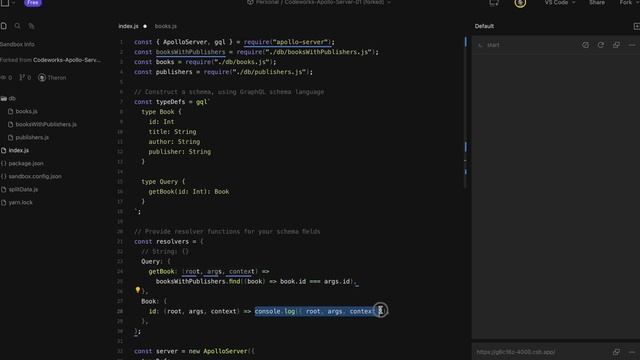
Task: Open the Explorer files icon in sidebar
Action: [4, 26]
